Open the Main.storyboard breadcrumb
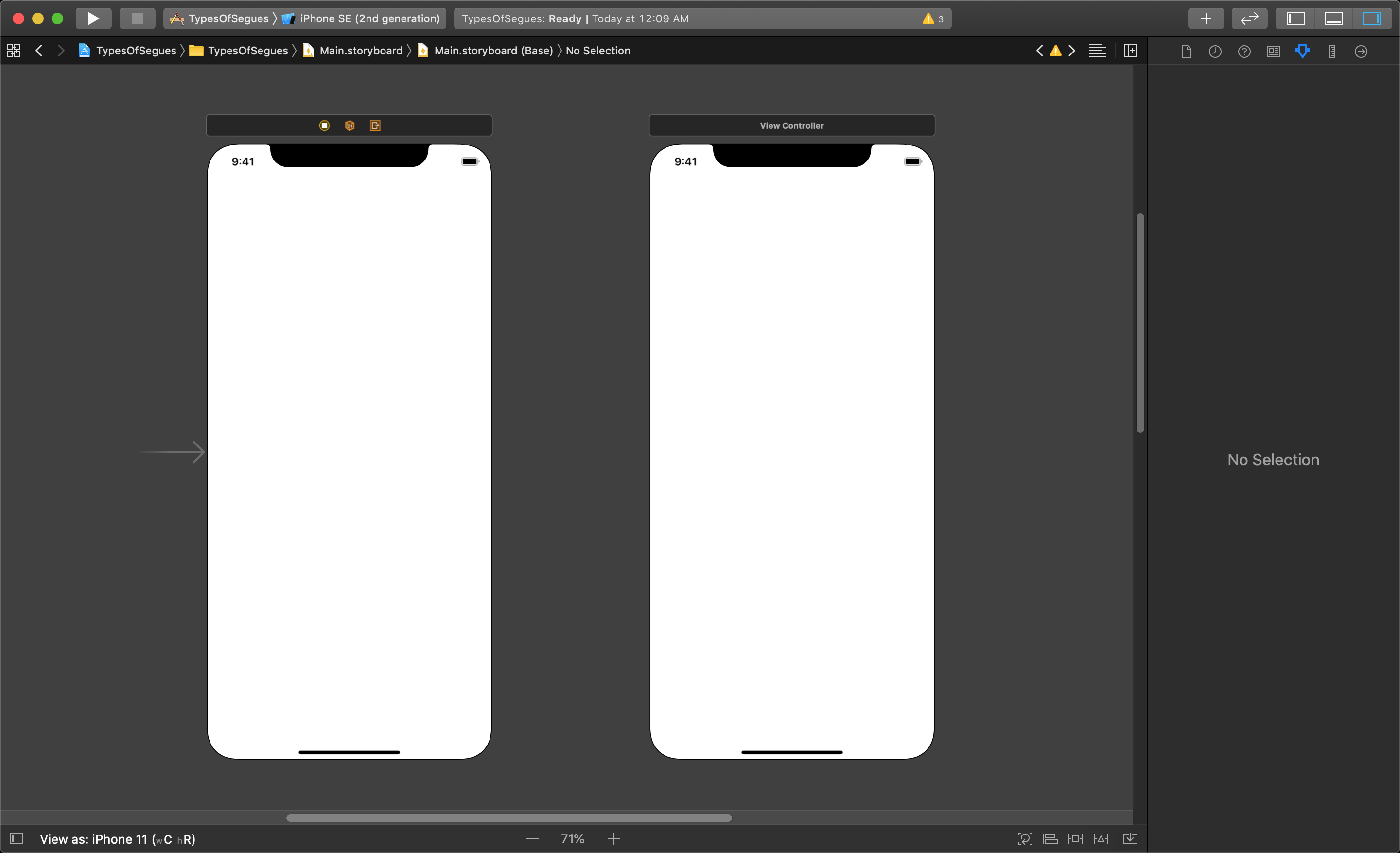1400x853 pixels. pyautogui.click(x=352, y=51)
